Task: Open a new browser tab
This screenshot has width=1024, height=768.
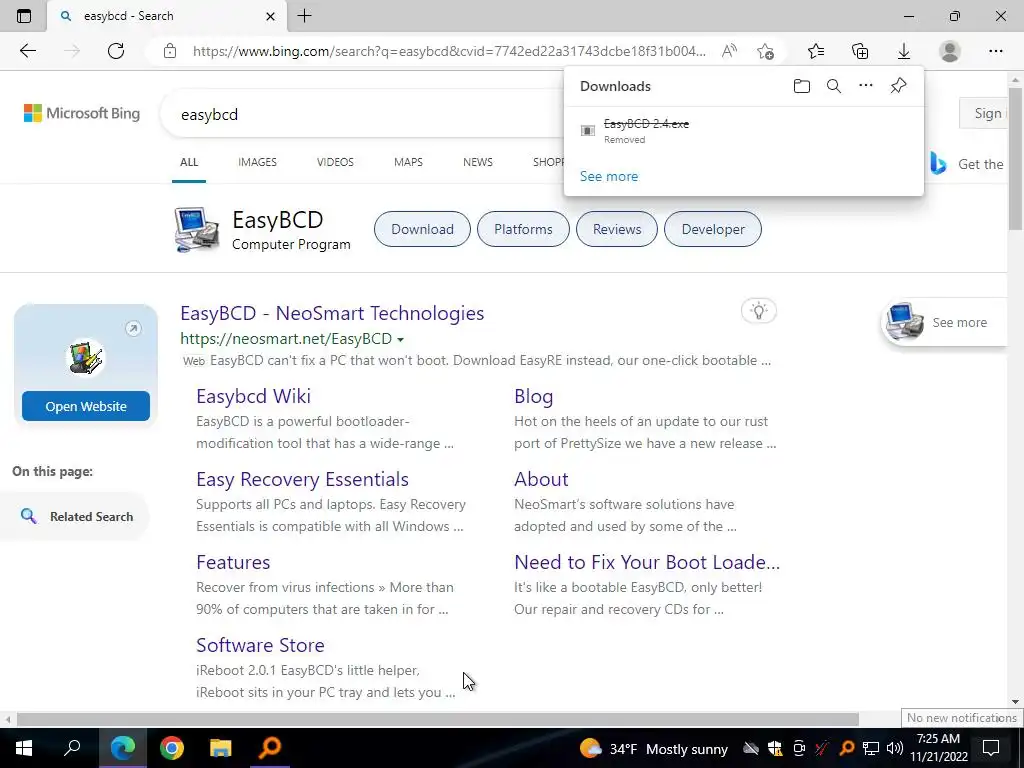Action: [304, 16]
